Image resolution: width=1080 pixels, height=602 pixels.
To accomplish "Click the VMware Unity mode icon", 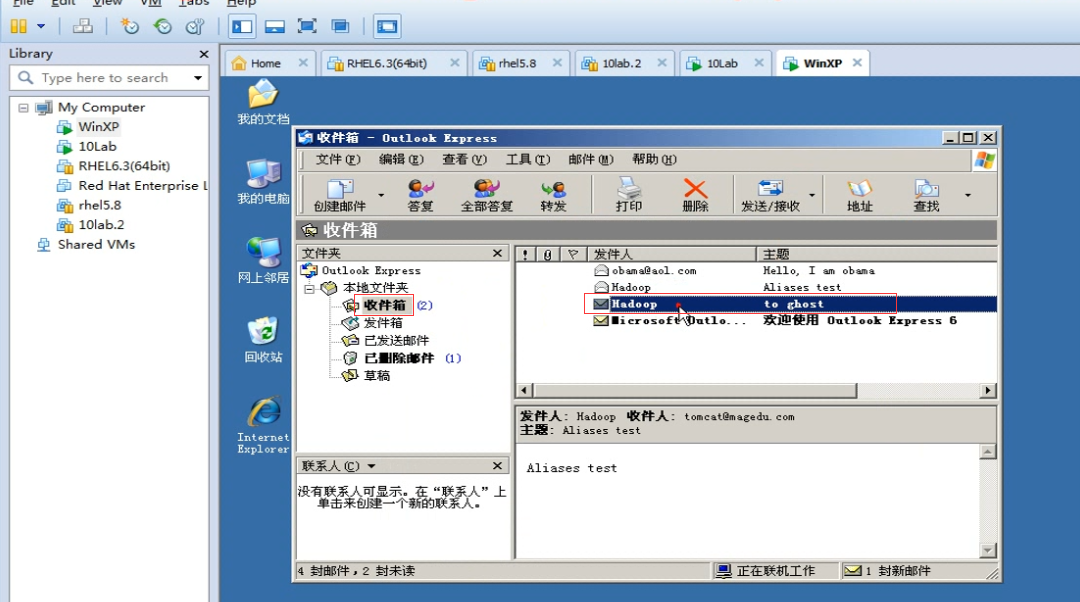I will pyautogui.click(x=340, y=26).
